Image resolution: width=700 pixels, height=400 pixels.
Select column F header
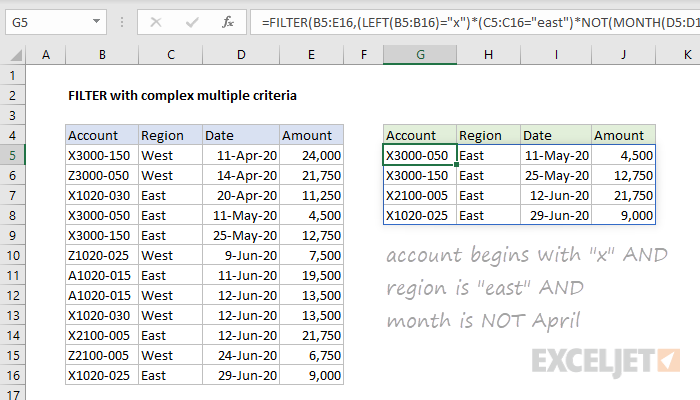pos(363,55)
